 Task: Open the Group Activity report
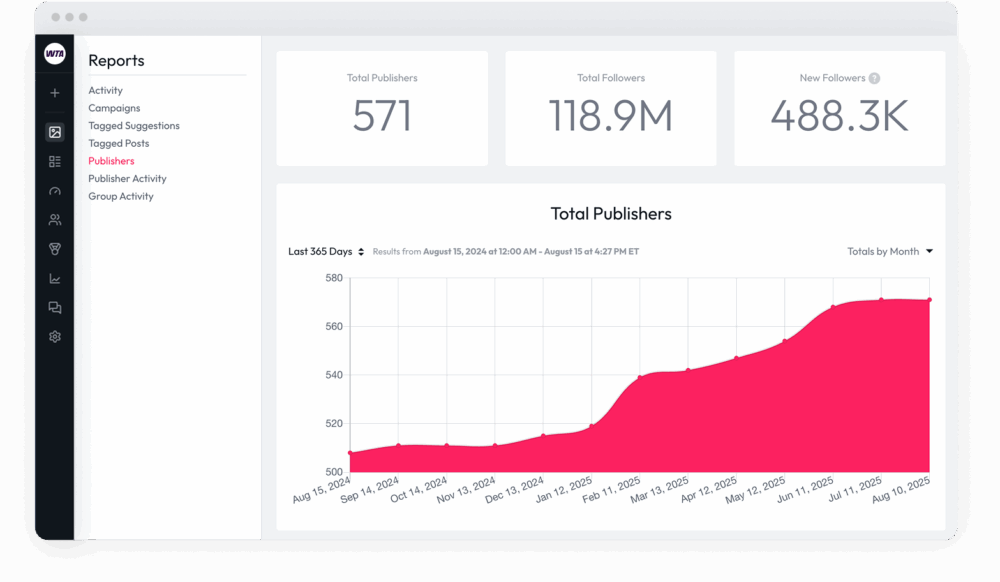coord(121,197)
